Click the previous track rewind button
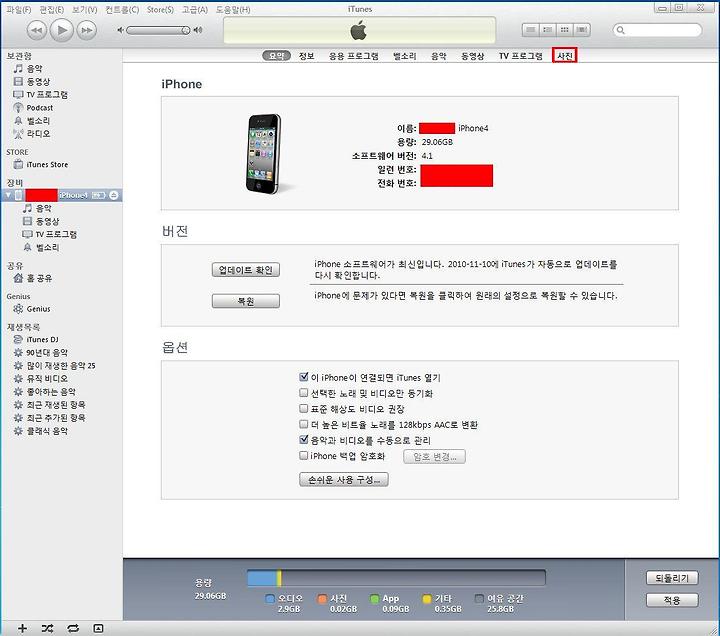The image size is (720, 636). [37, 30]
